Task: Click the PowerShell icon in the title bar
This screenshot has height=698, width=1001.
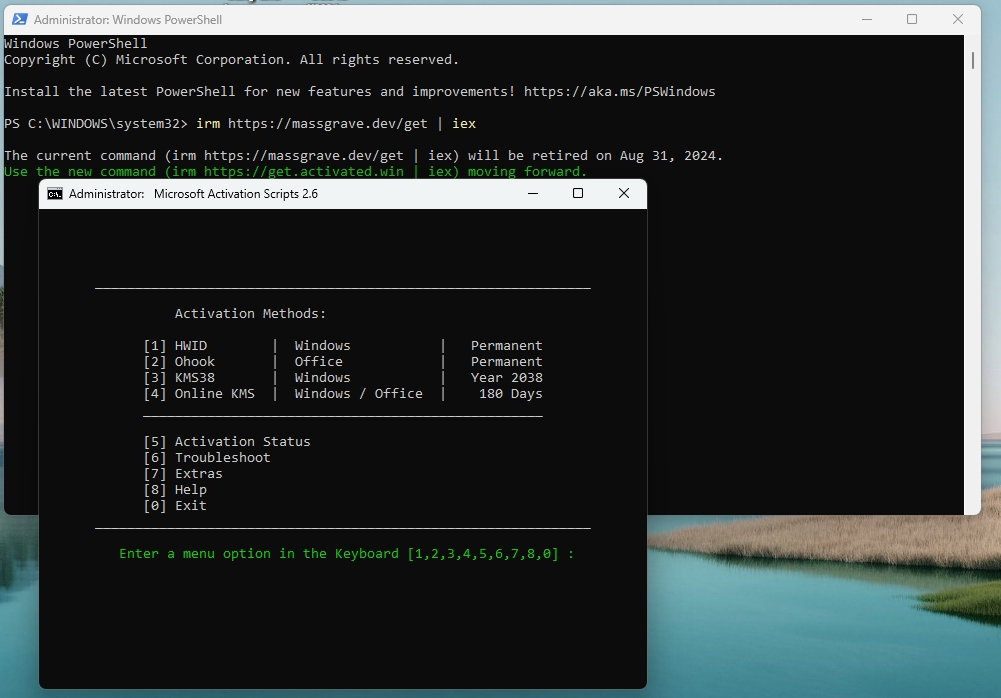Action: [18, 19]
